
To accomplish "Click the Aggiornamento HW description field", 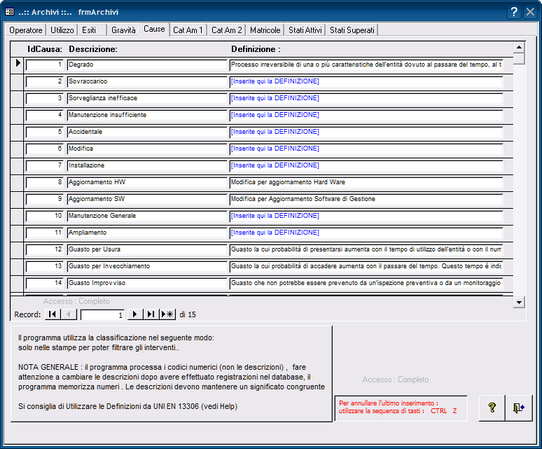I will pos(147,183).
